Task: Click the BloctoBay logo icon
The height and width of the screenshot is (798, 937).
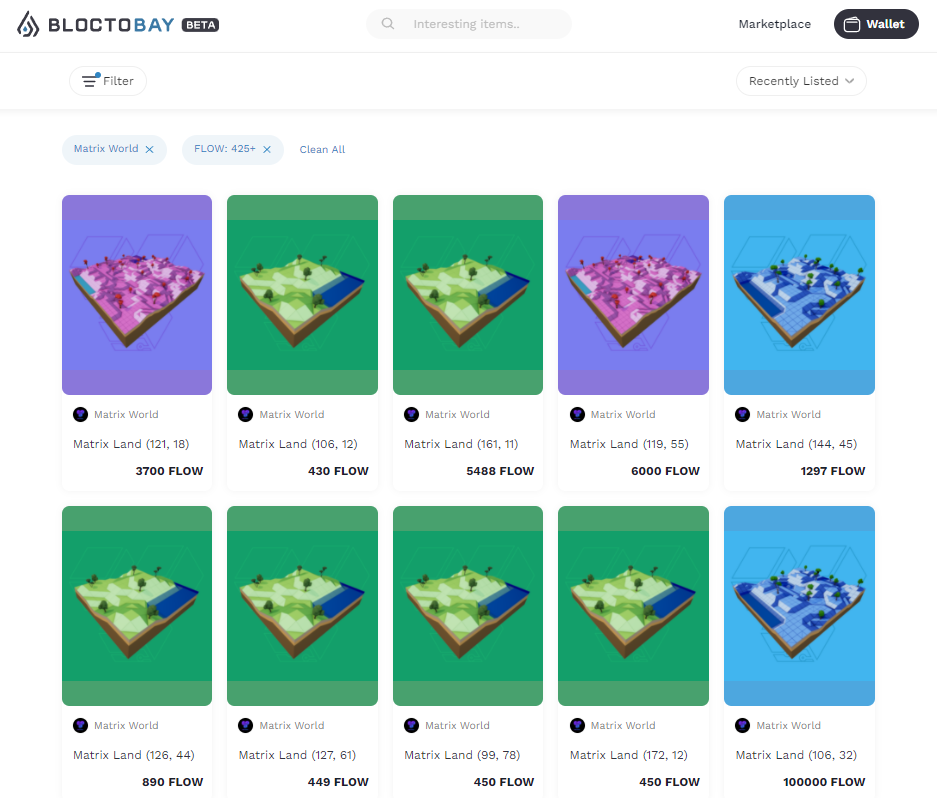Action: pos(27,24)
